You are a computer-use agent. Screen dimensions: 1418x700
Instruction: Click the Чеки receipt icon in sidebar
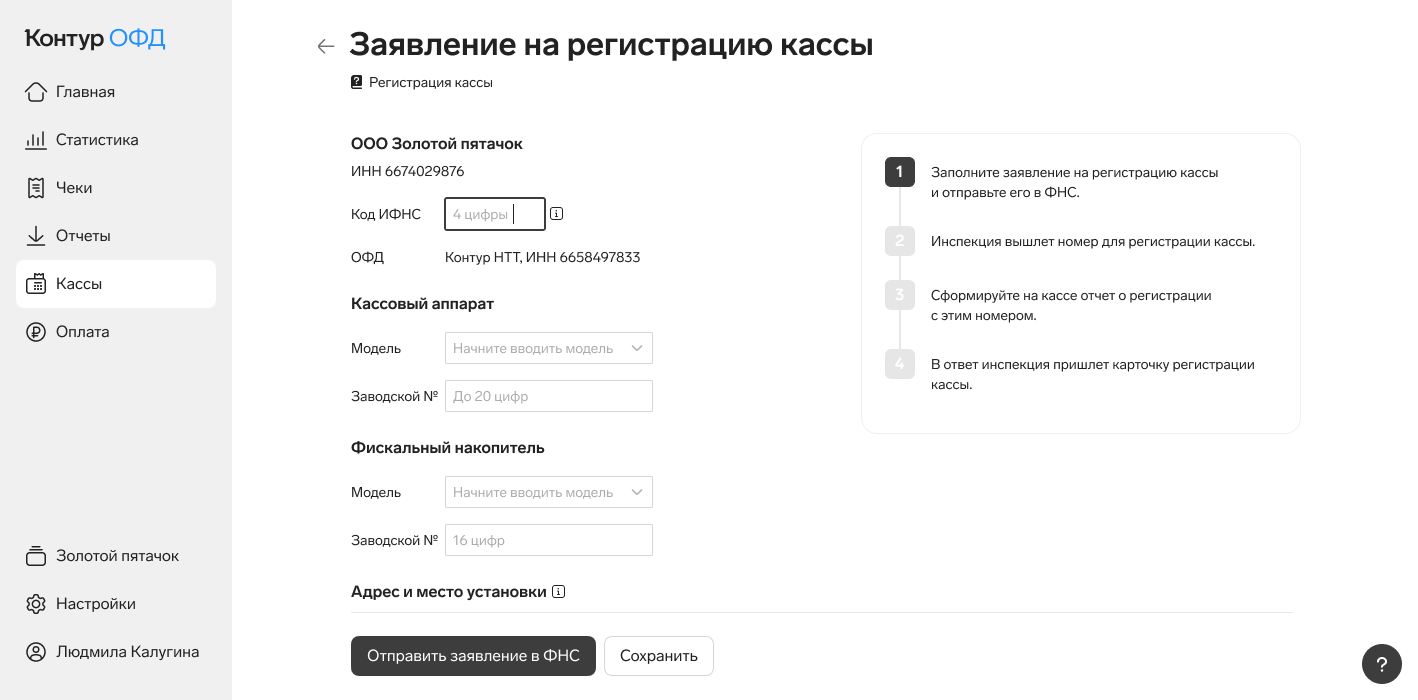(x=36, y=188)
